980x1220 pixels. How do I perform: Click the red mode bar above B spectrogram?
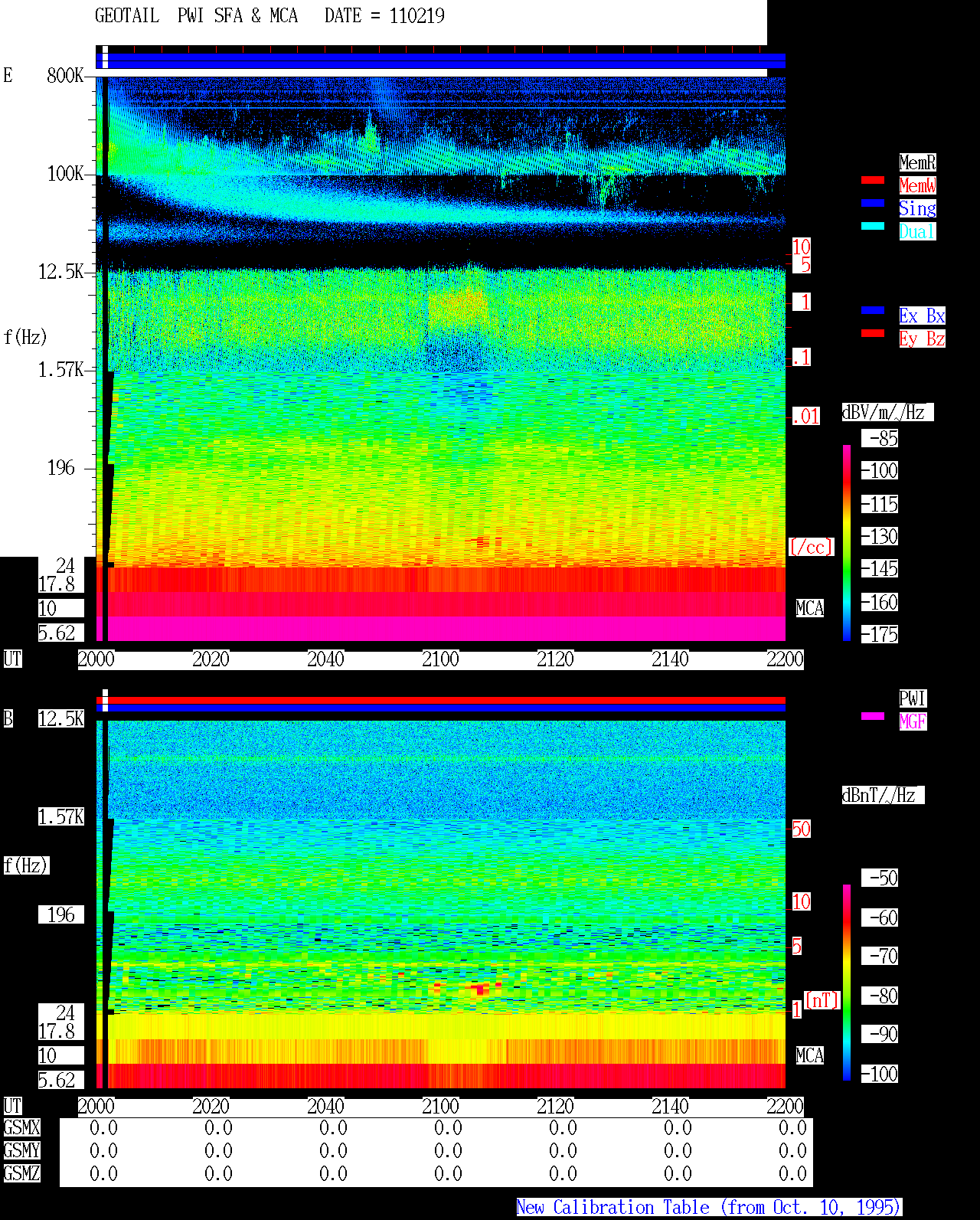pyautogui.click(x=441, y=700)
